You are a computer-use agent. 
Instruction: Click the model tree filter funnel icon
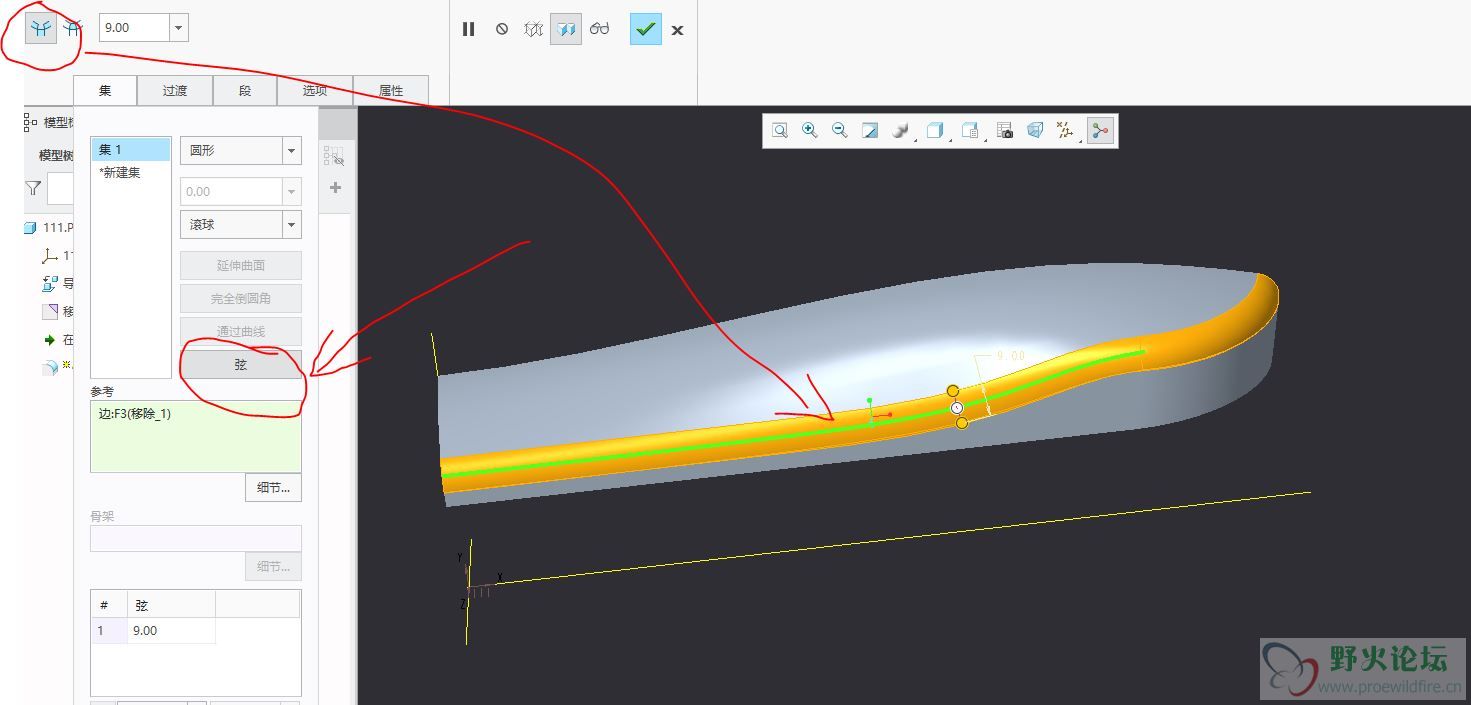[x=33, y=188]
